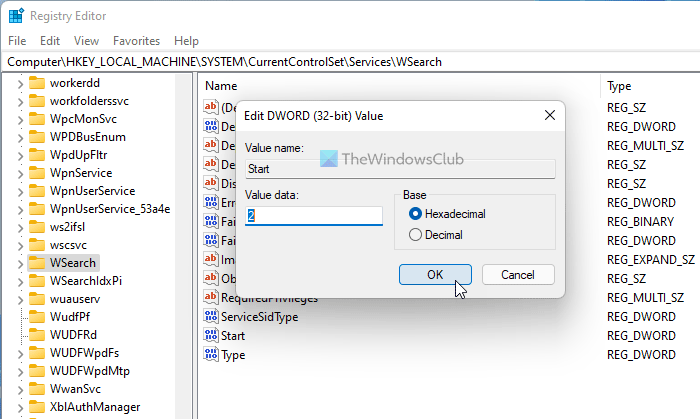
Task: Select the WudfPf folder icon
Action: tap(37, 317)
